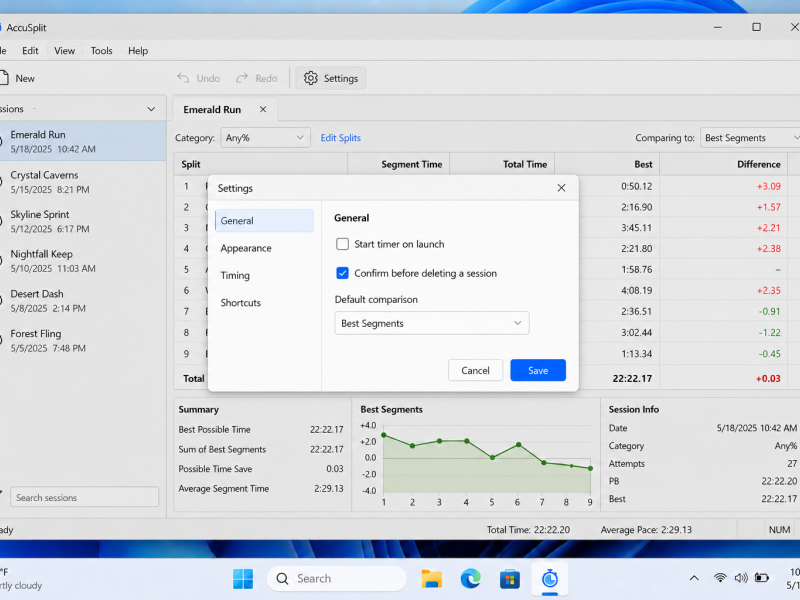Image resolution: width=800 pixels, height=600 pixels.
Task: Open the Tools menu
Action: (102, 51)
